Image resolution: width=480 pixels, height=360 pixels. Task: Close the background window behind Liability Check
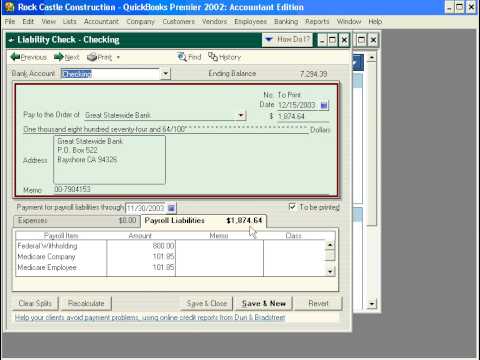point(373,40)
